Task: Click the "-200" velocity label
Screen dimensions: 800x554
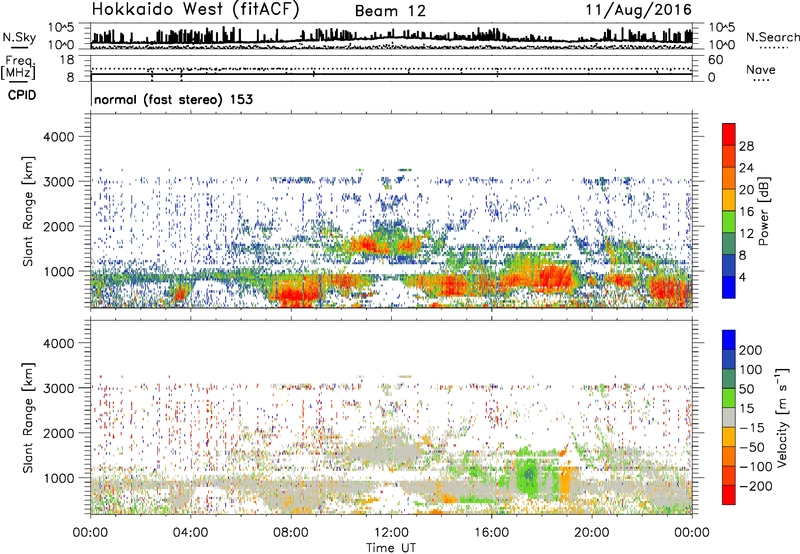Action: (755, 486)
